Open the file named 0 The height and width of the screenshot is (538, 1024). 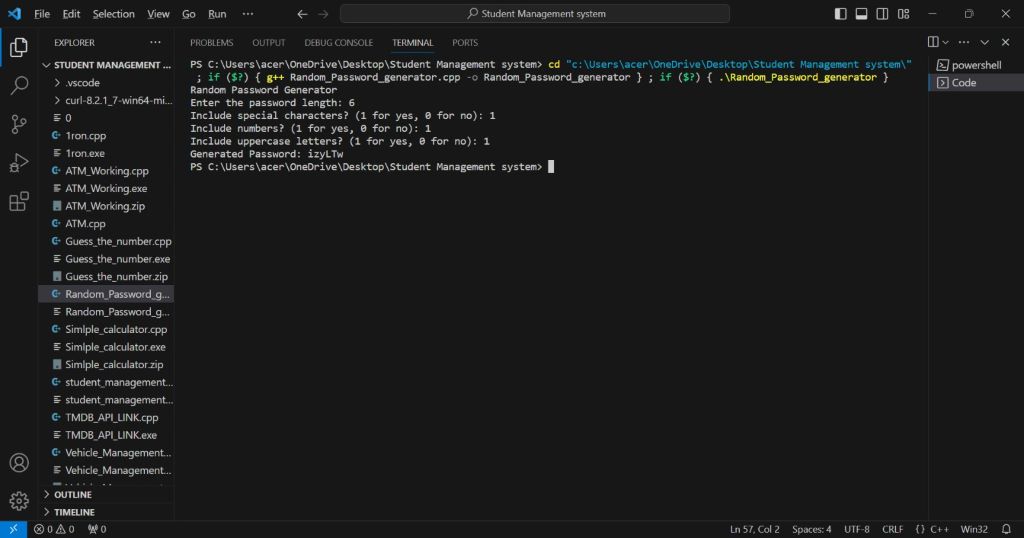coord(108,118)
